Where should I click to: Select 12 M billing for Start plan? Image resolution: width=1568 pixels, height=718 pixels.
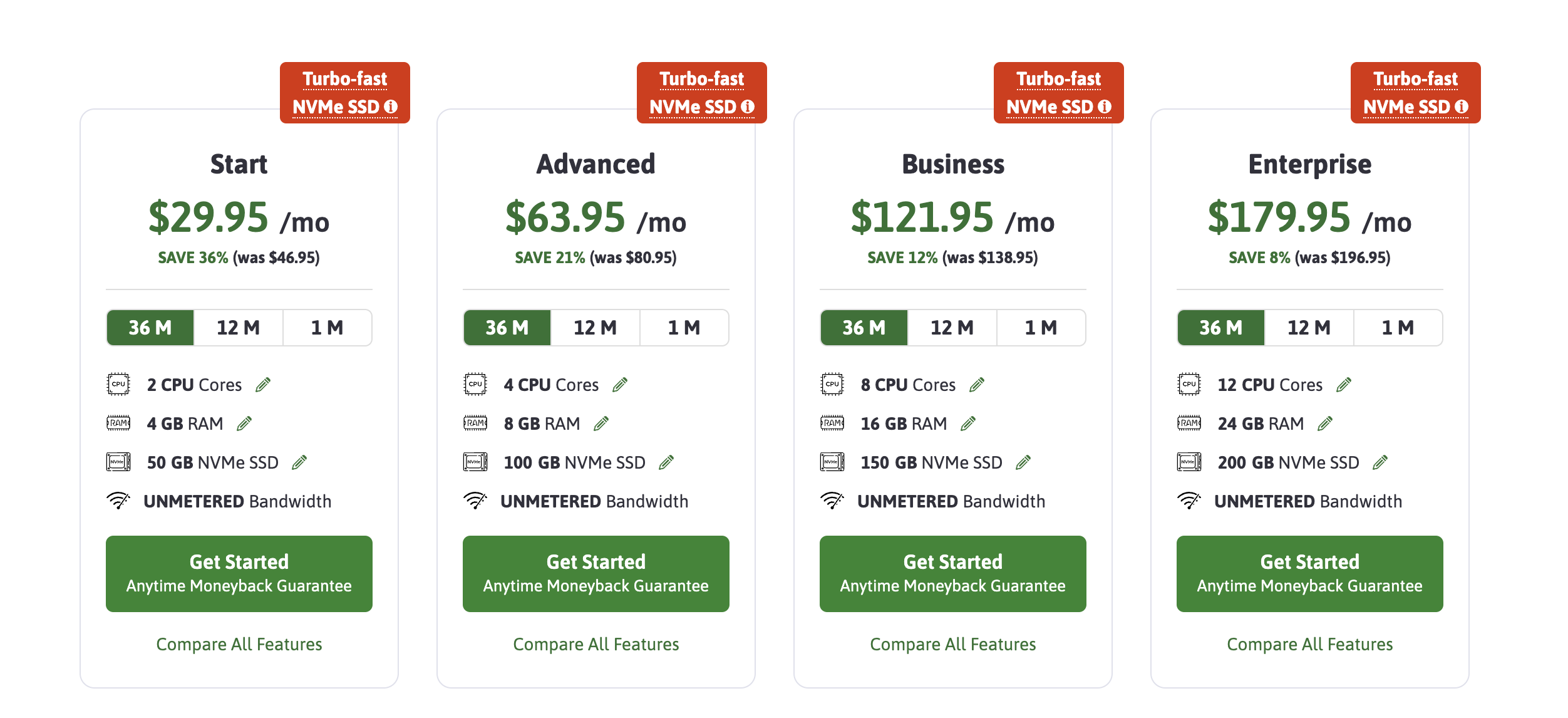(x=238, y=328)
